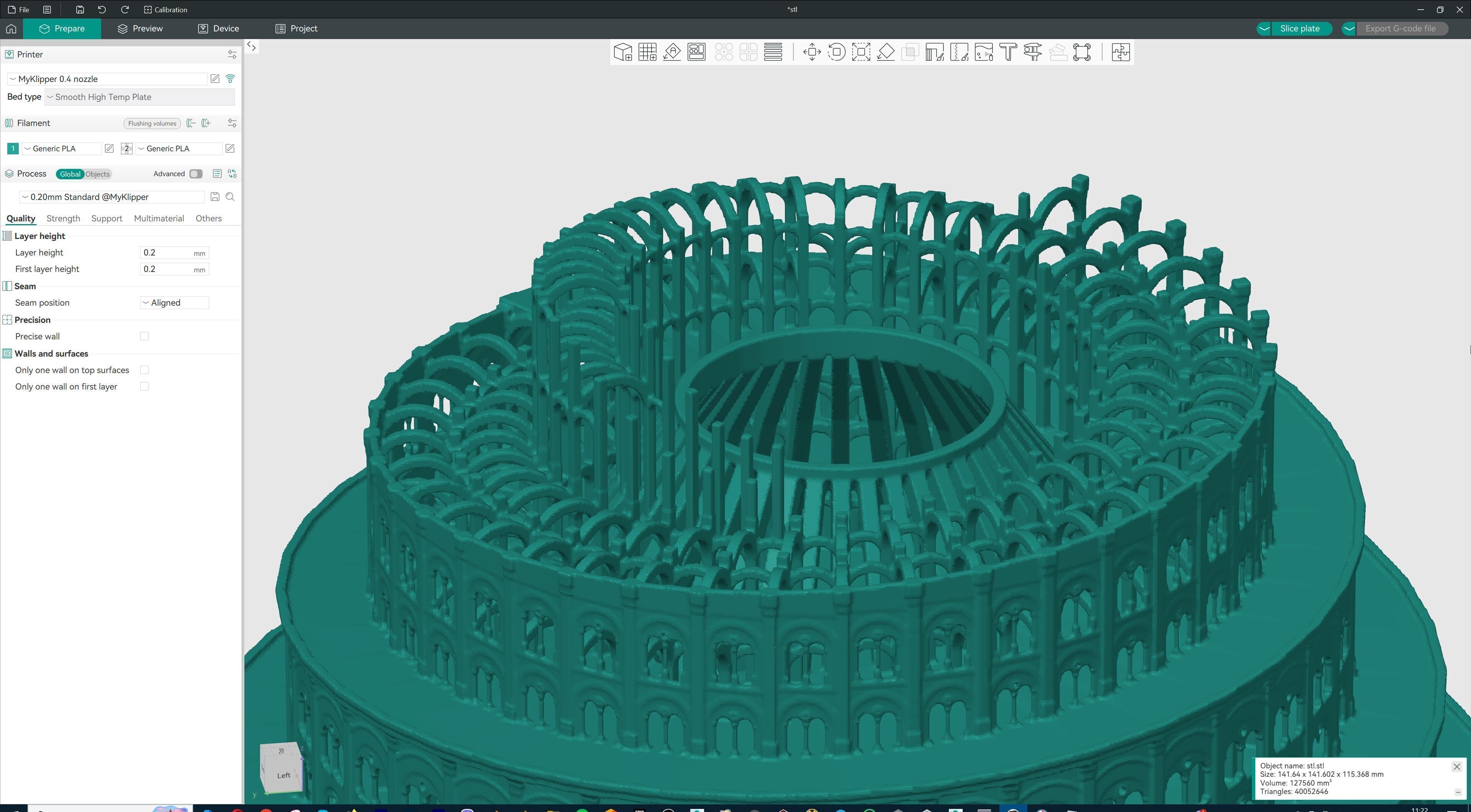Enable Only one wall on top surfaces
Viewport: 1471px width, 812px height.
(x=144, y=370)
